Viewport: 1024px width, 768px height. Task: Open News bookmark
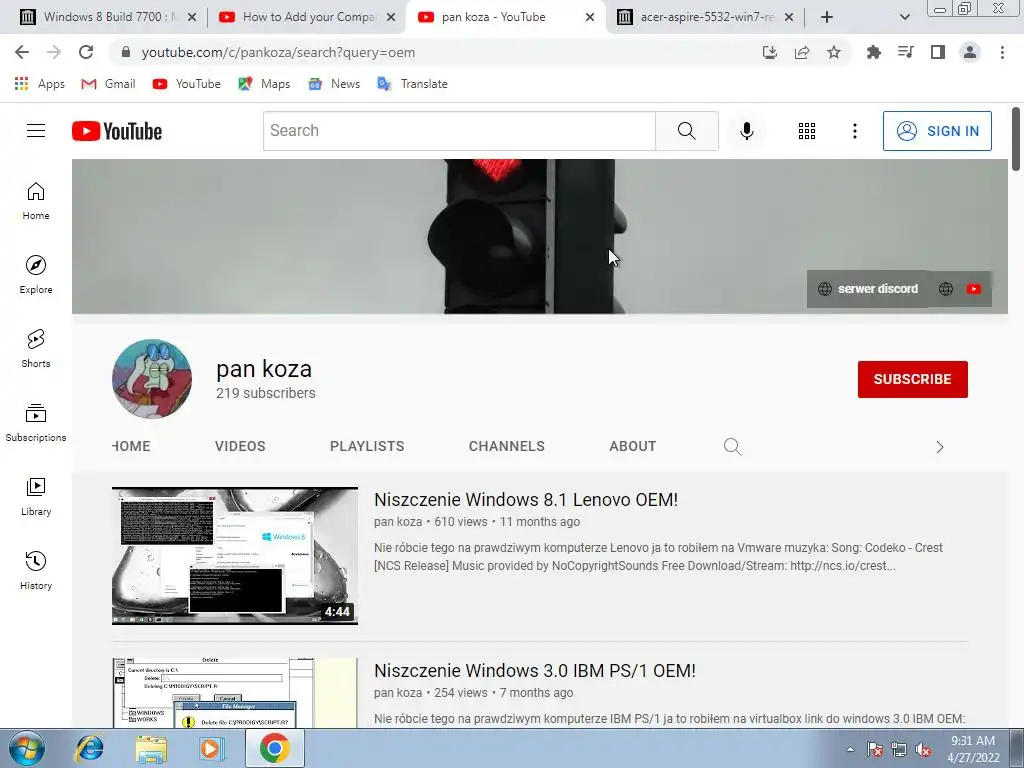(334, 84)
